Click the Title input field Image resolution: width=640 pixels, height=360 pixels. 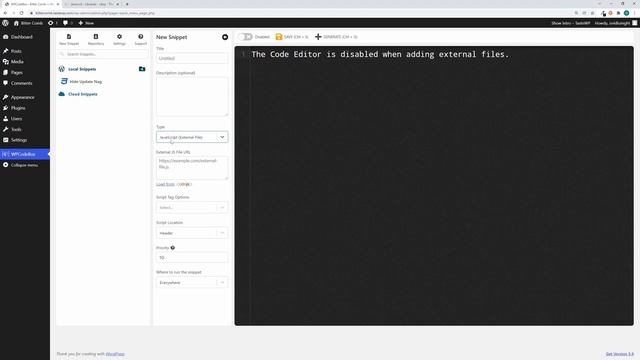[x=192, y=58]
